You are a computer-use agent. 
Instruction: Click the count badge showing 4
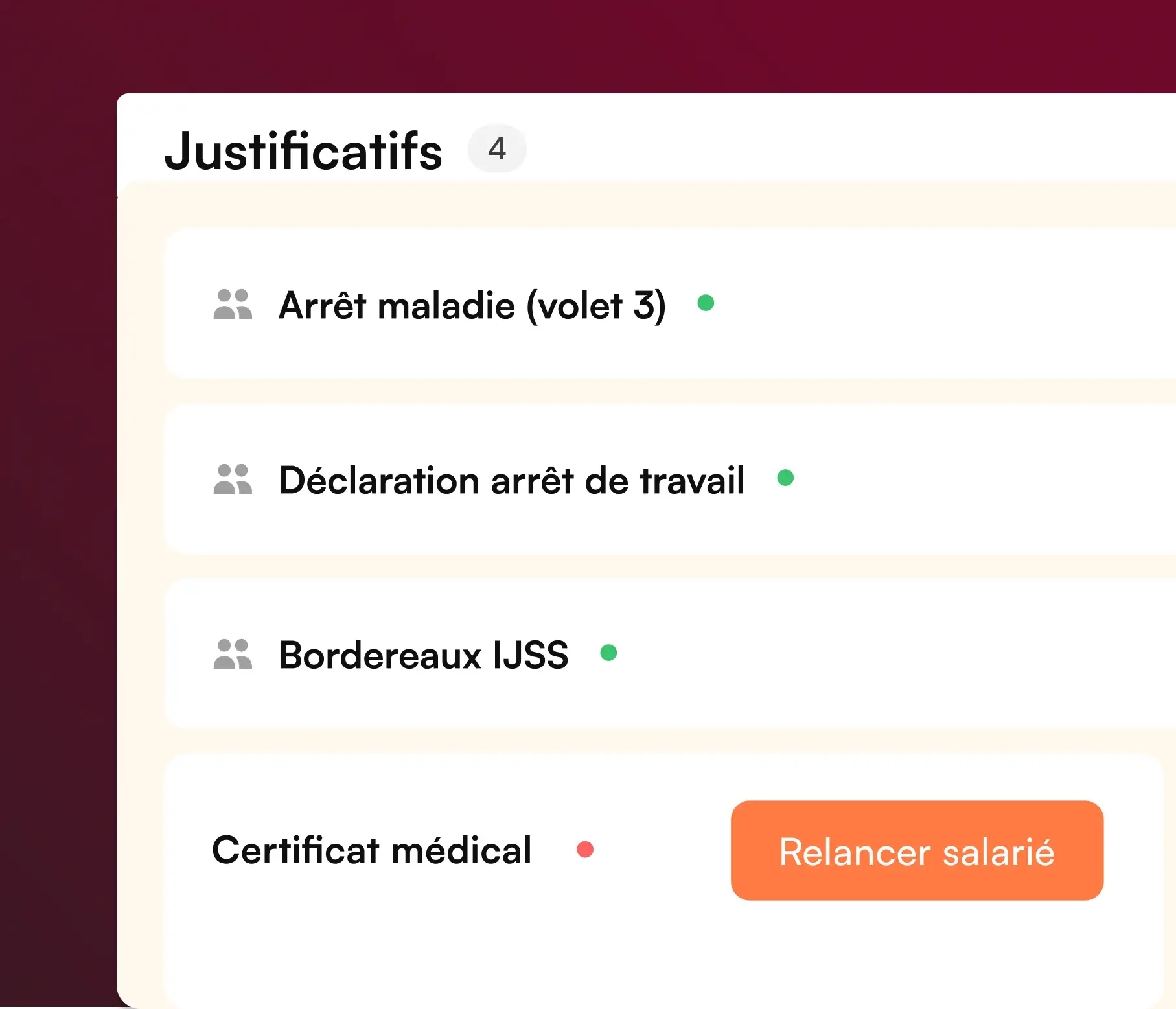pos(497,148)
